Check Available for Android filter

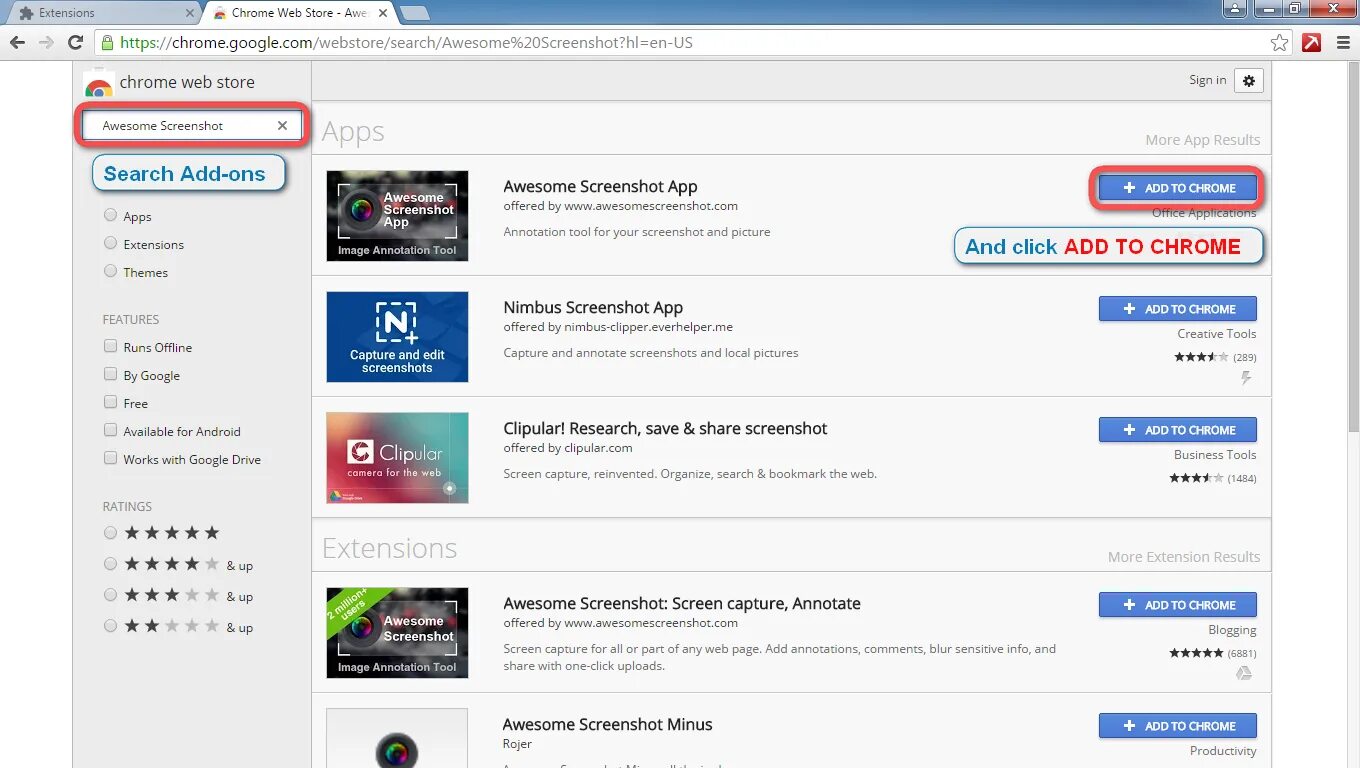110,430
